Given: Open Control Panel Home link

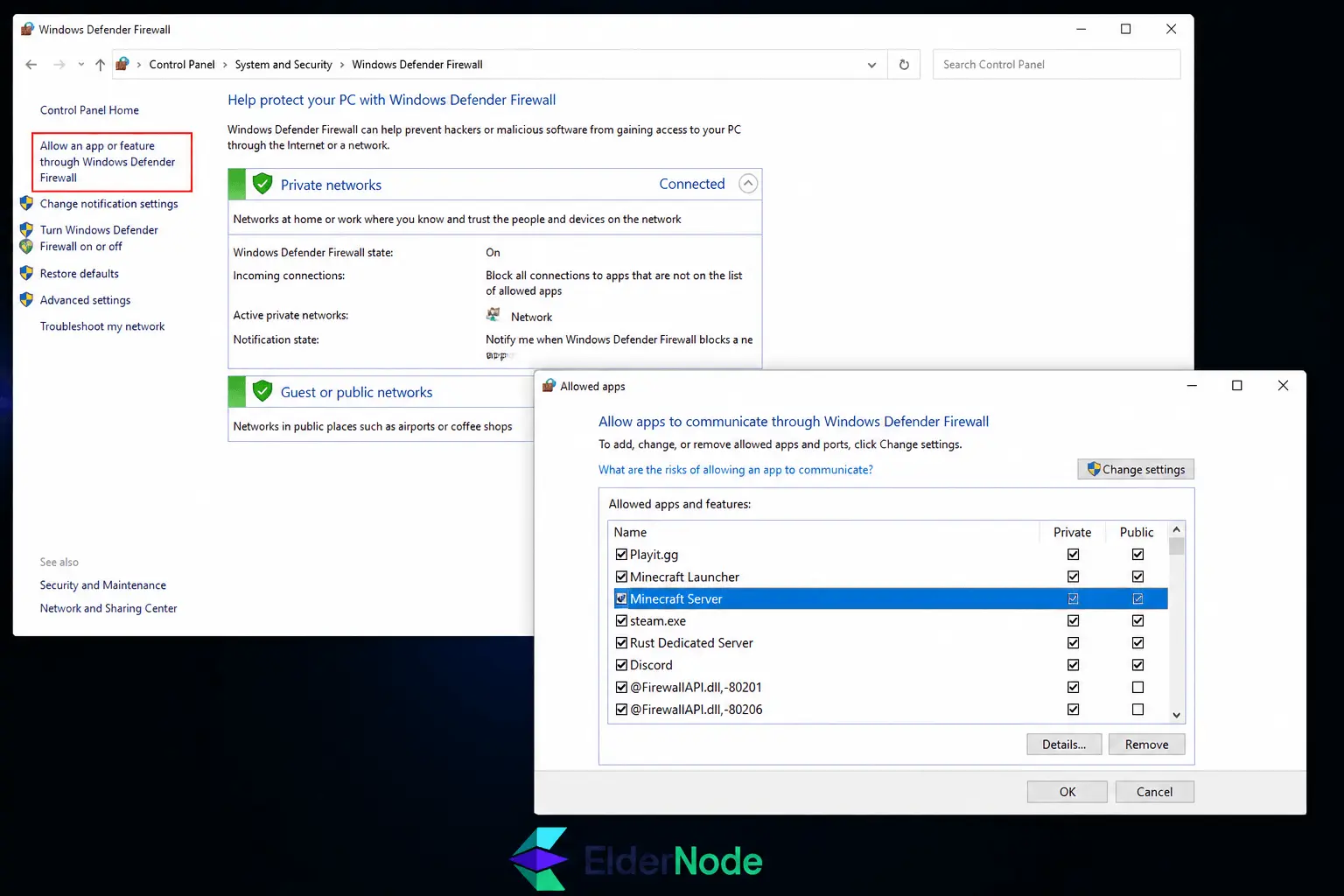Looking at the screenshot, I should [x=89, y=110].
